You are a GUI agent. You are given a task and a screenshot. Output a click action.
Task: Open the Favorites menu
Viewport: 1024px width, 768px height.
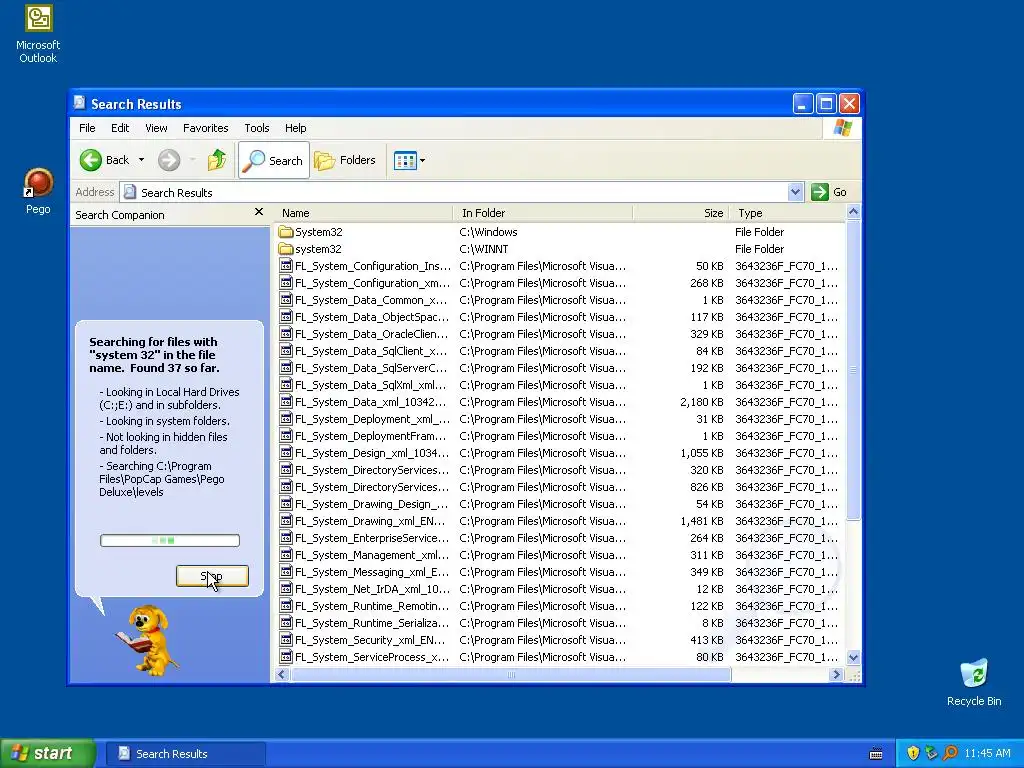[x=206, y=128]
